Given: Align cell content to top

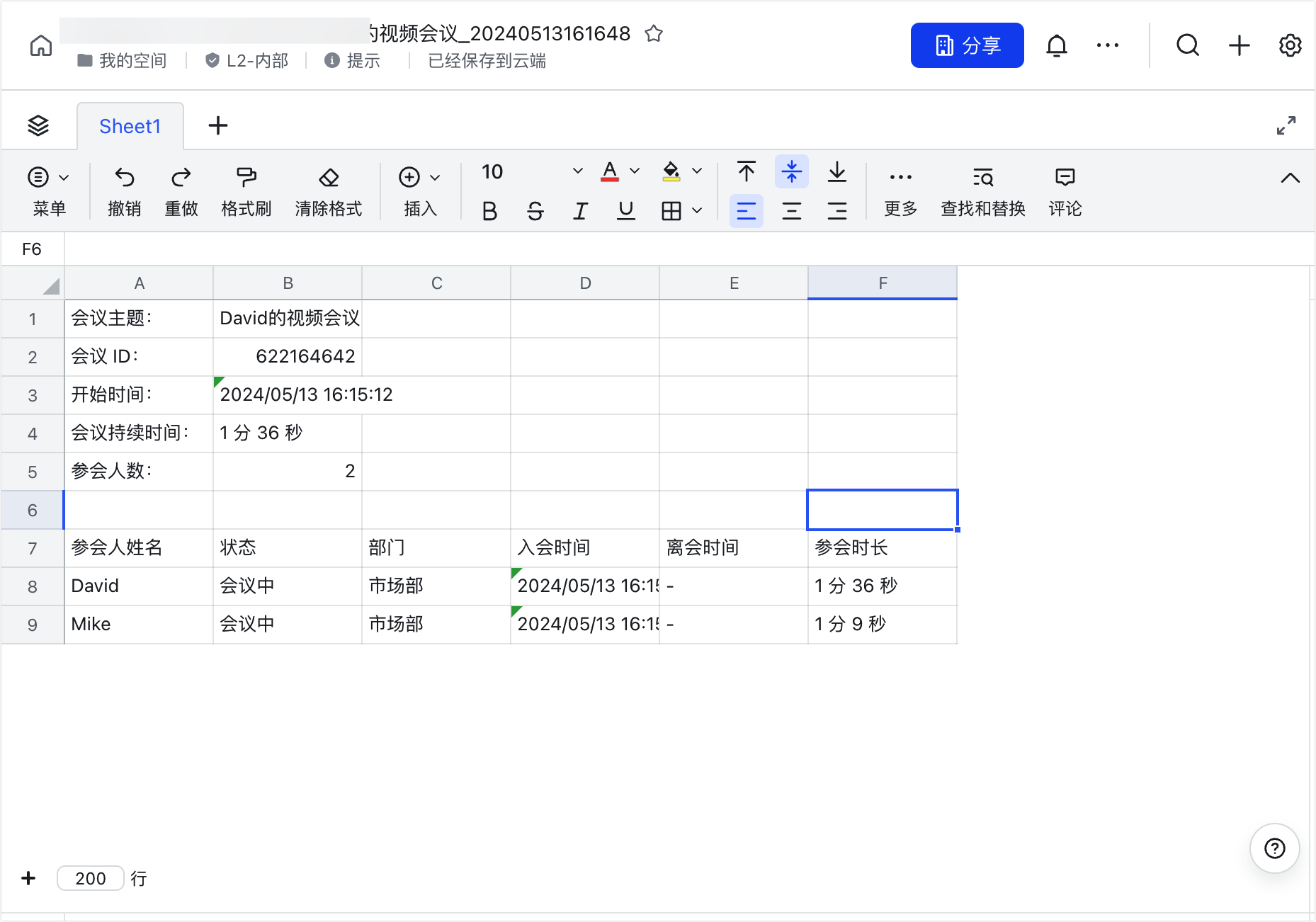Looking at the screenshot, I should point(747,172).
